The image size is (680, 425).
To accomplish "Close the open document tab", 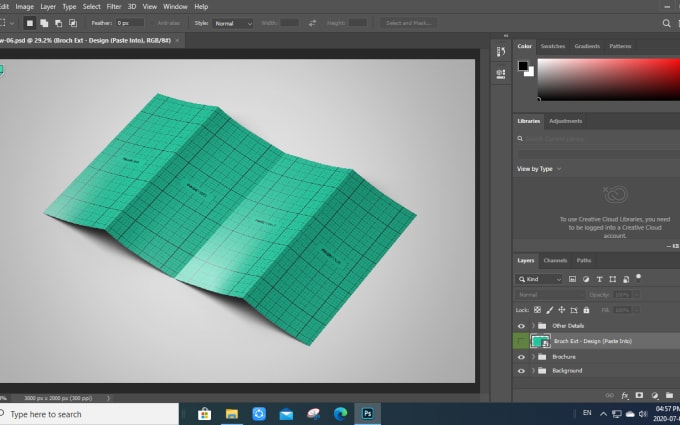I will coord(177,40).
